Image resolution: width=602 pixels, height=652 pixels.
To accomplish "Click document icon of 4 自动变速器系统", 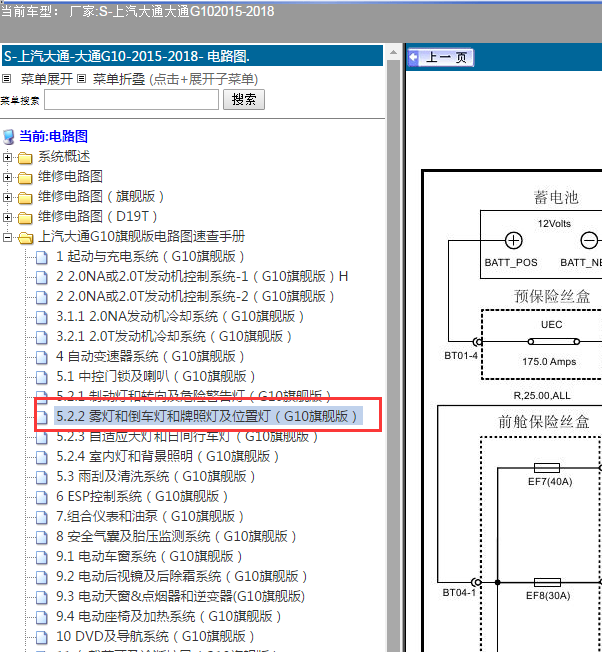I will tap(42, 358).
